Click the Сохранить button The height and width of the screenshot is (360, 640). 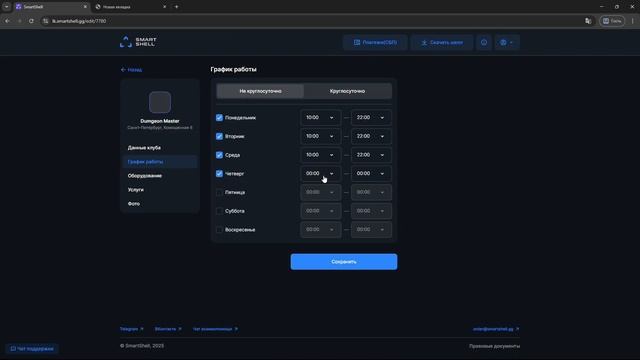pos(344,262)
